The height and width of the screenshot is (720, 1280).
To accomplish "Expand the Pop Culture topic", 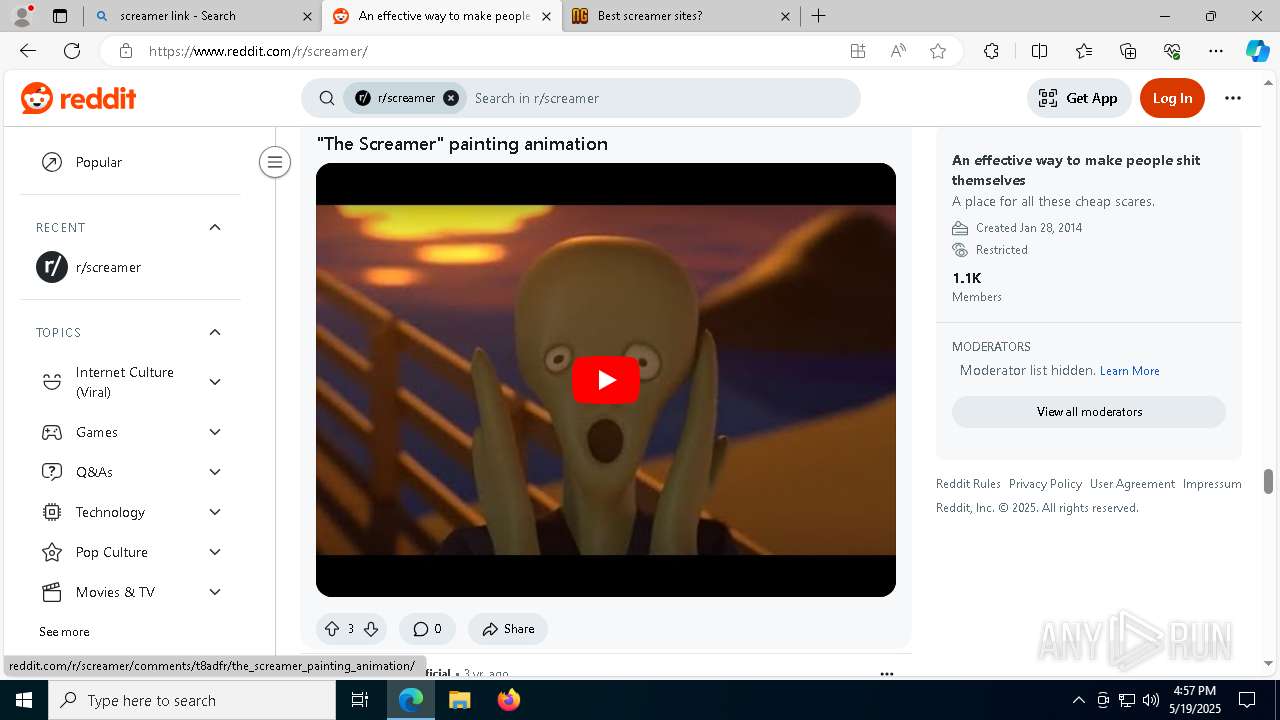I will click(x=215, y=552).
